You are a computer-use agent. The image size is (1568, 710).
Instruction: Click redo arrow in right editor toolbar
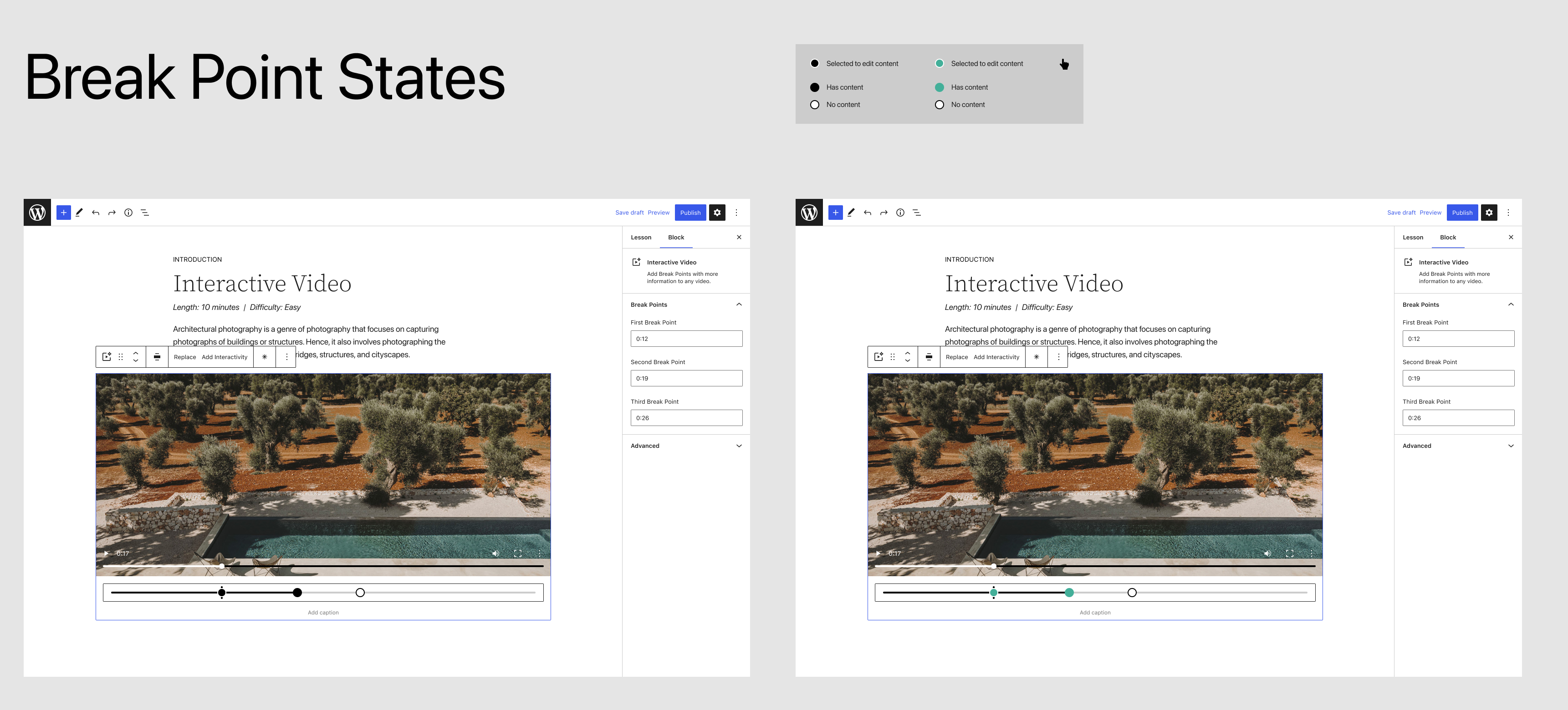pos(884,213)
